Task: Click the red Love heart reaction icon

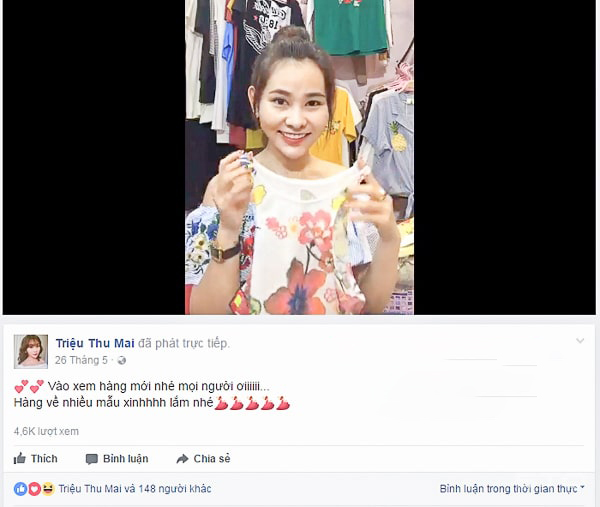Action: [34, 489]
